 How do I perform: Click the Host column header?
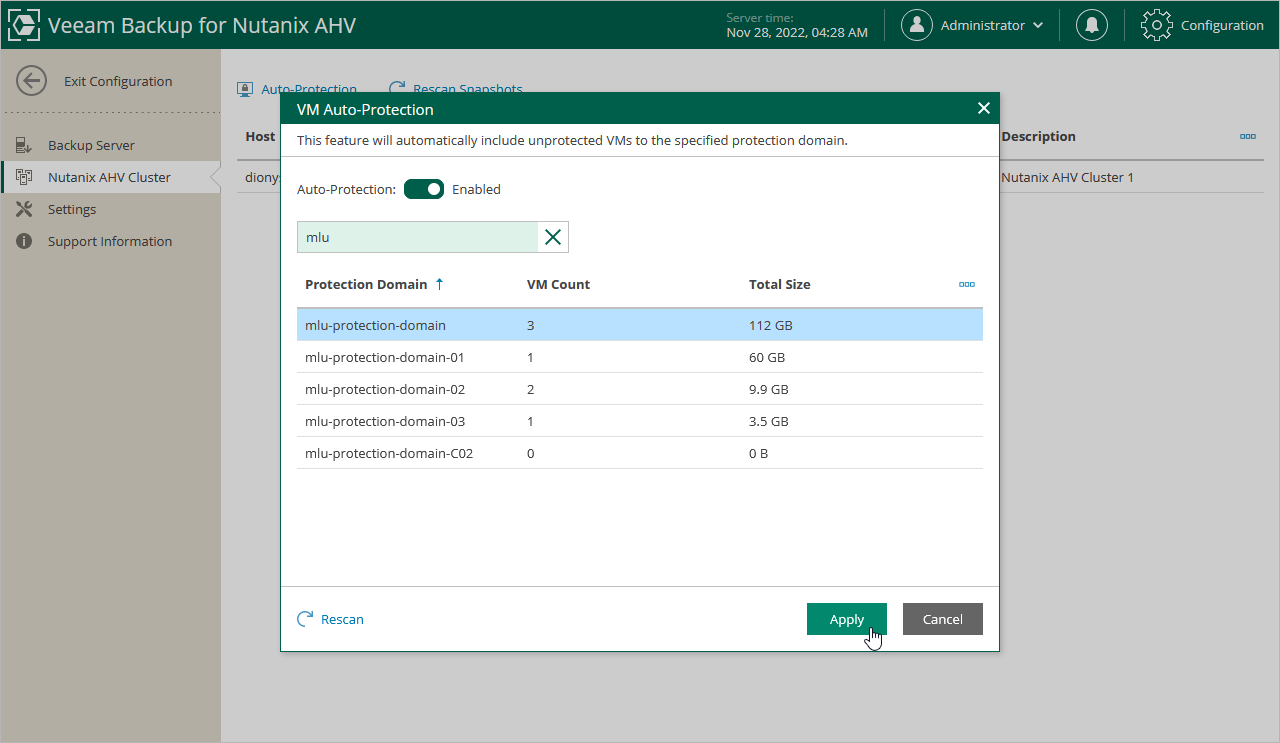[260, 136]
